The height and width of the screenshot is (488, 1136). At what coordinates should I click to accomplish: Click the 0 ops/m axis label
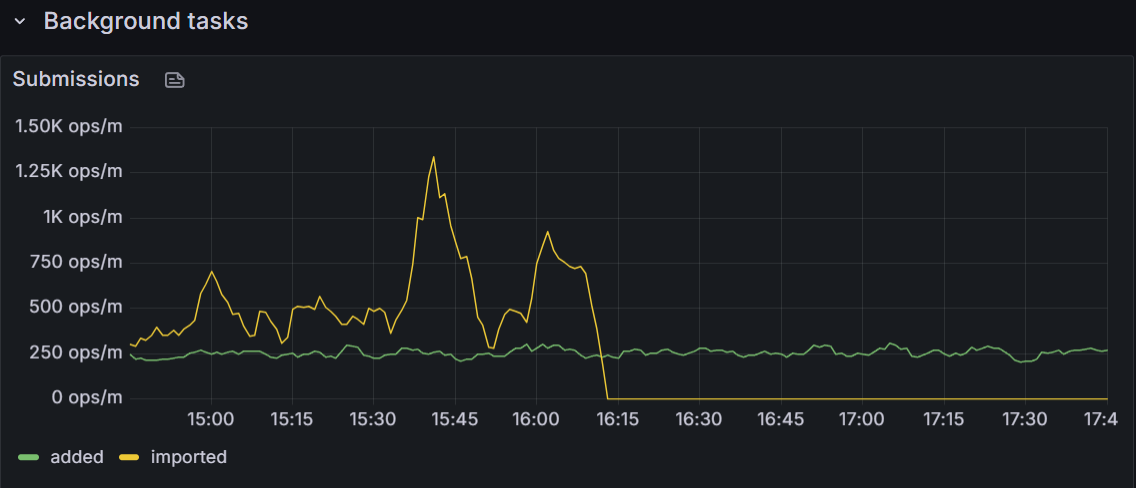coord(88,397)
